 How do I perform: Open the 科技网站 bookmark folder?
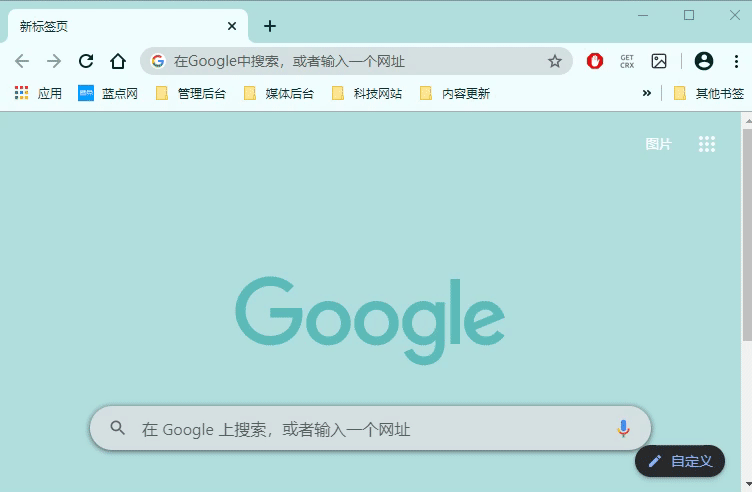coord(367,93)
